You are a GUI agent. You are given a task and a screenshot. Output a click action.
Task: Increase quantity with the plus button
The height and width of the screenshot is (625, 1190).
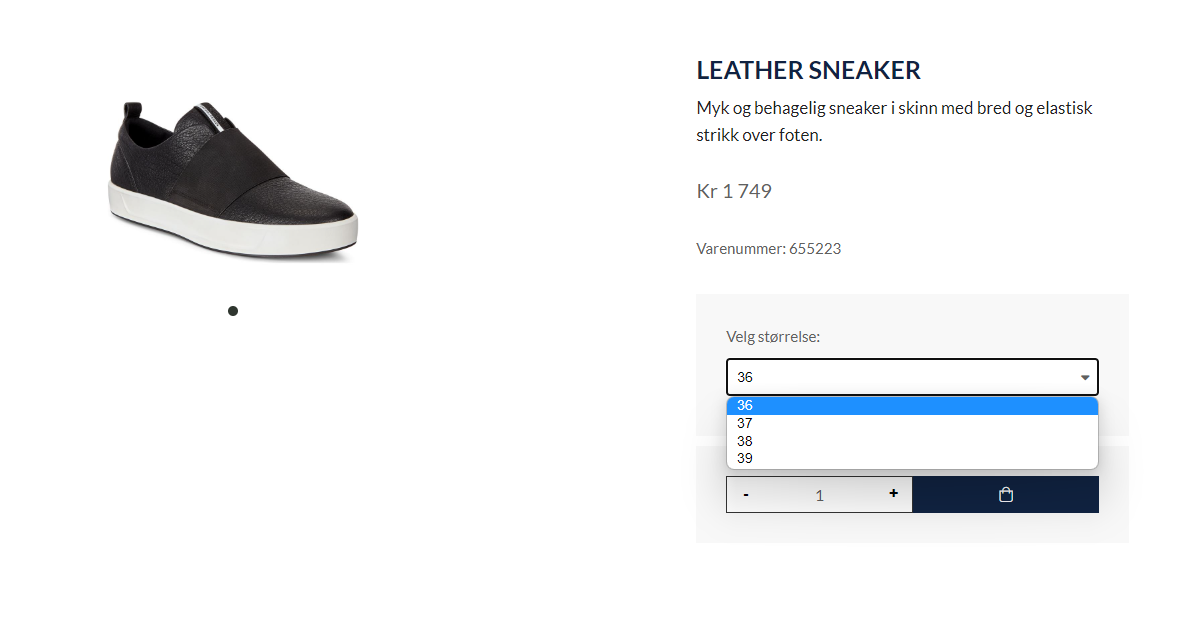coord(893,493)
